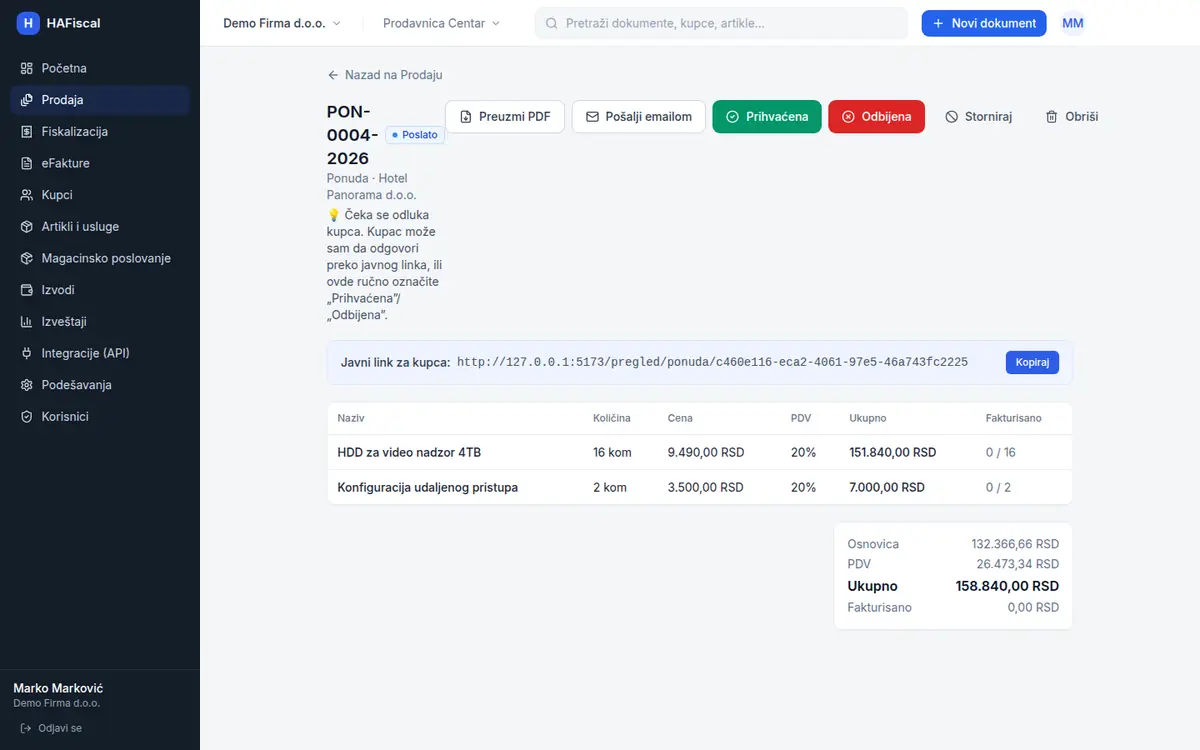Click the Magacinsko poslovanje icon

pyautogui.click(x=27, y=258)
